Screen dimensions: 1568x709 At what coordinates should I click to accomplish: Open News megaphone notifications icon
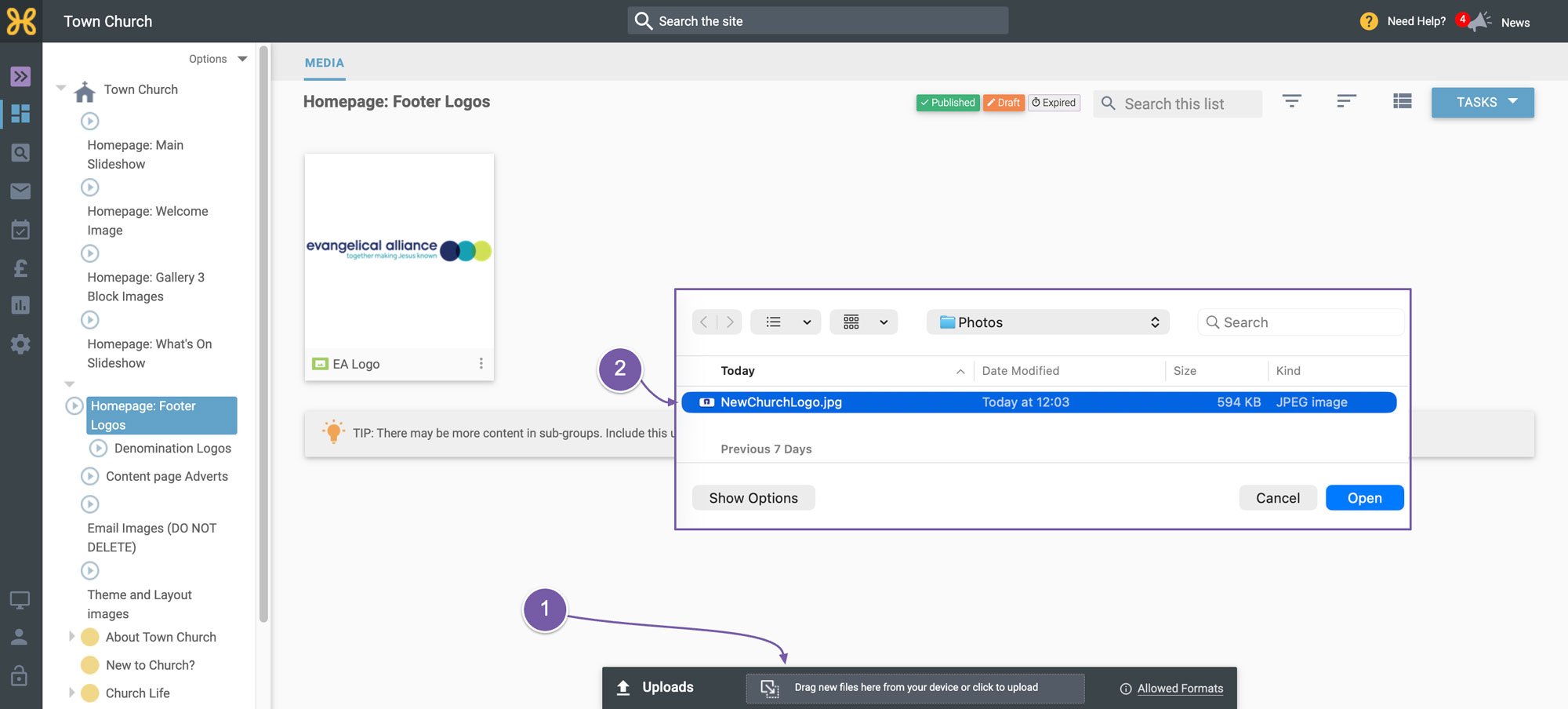[1478, 21]
